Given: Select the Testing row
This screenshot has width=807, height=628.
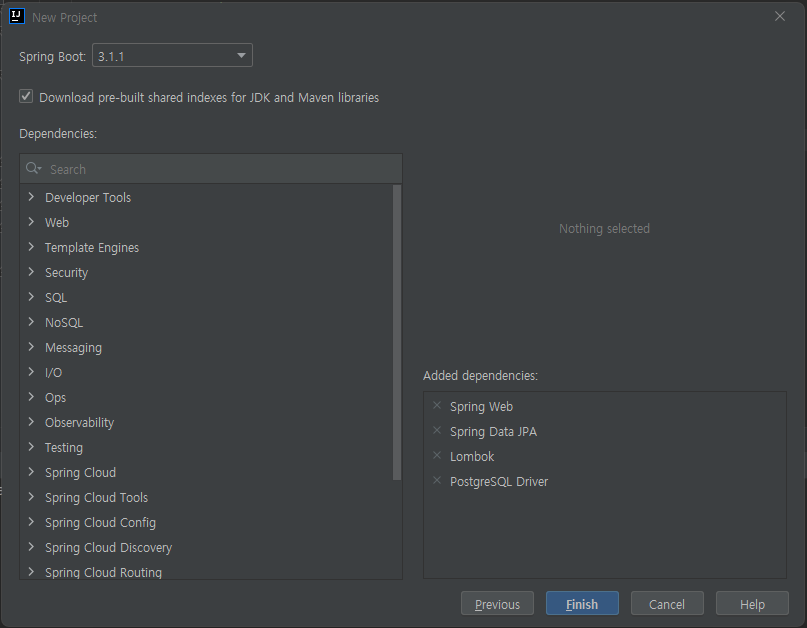Looking at the screenshot, I should 206,447.
